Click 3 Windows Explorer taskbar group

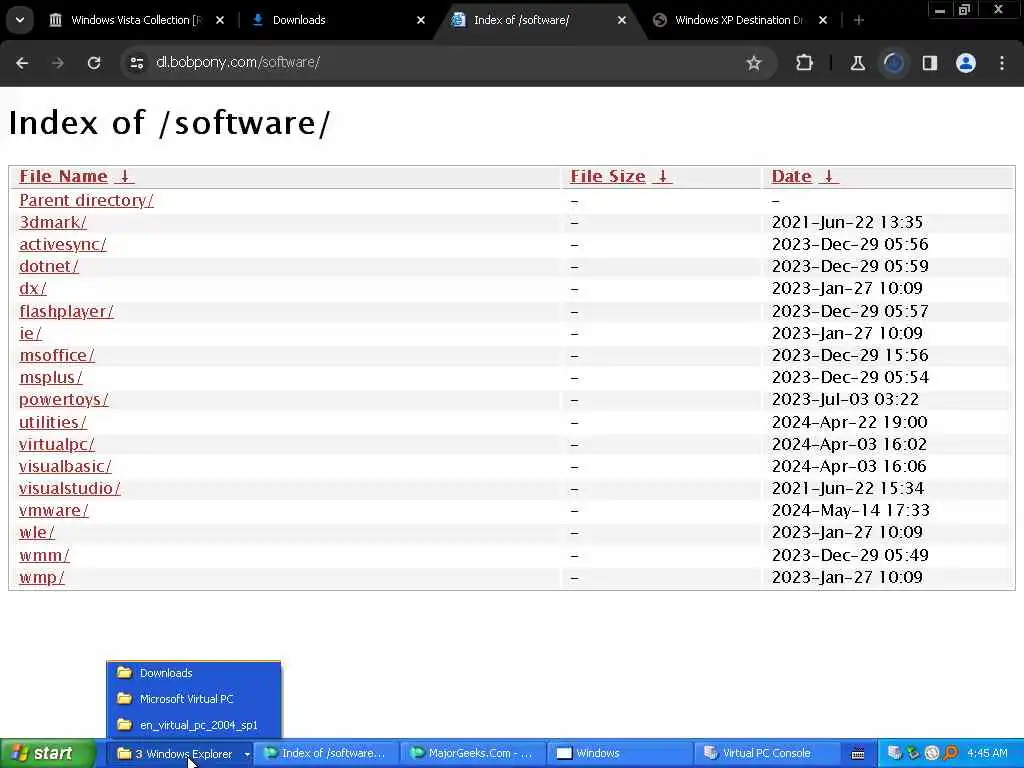tap(180, 754)
